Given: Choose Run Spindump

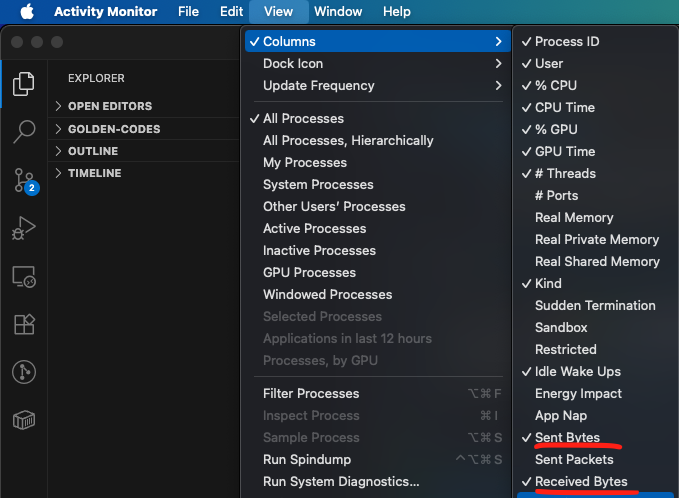Looking at the screenshot, I should click(378, 459).
